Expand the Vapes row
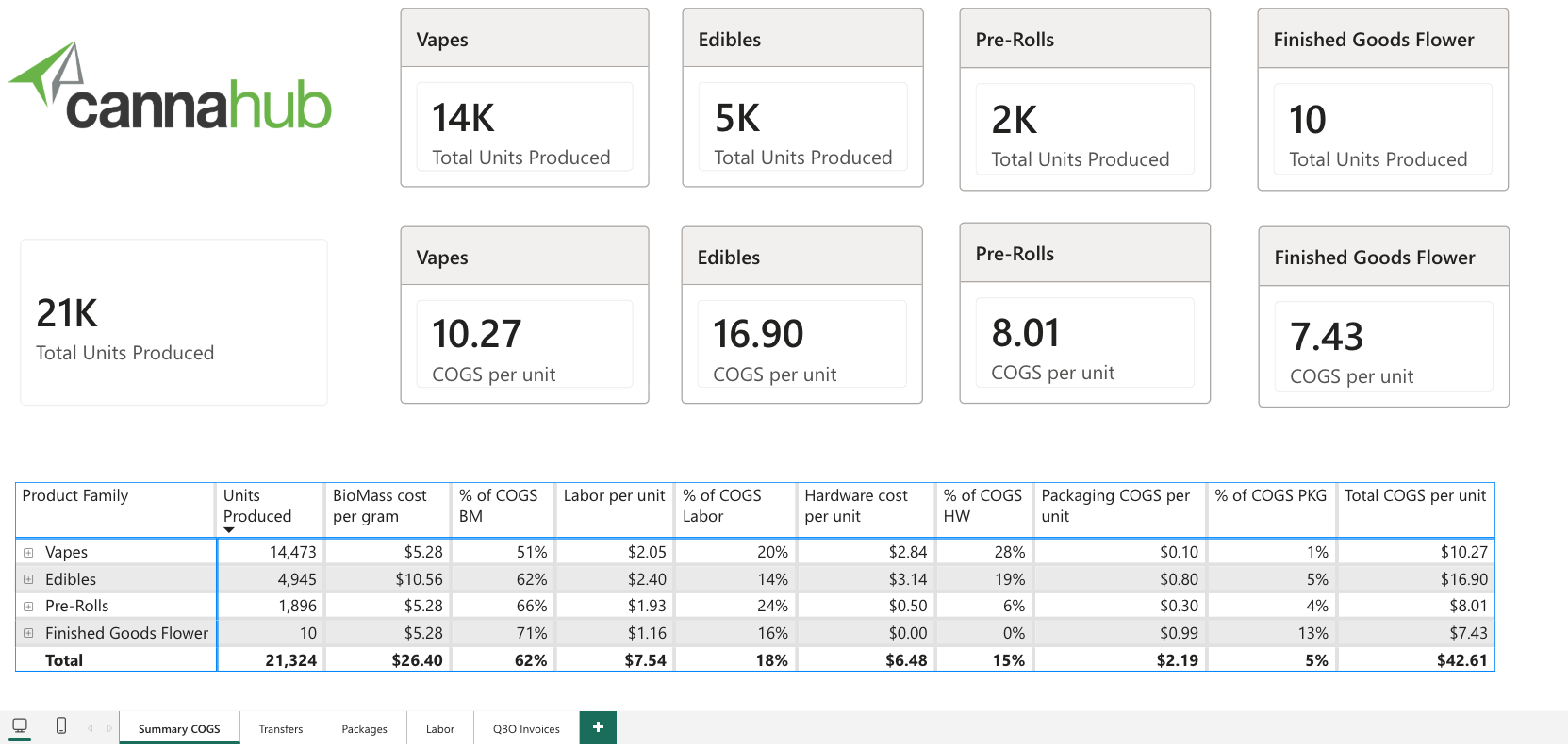 coord(28,553)
